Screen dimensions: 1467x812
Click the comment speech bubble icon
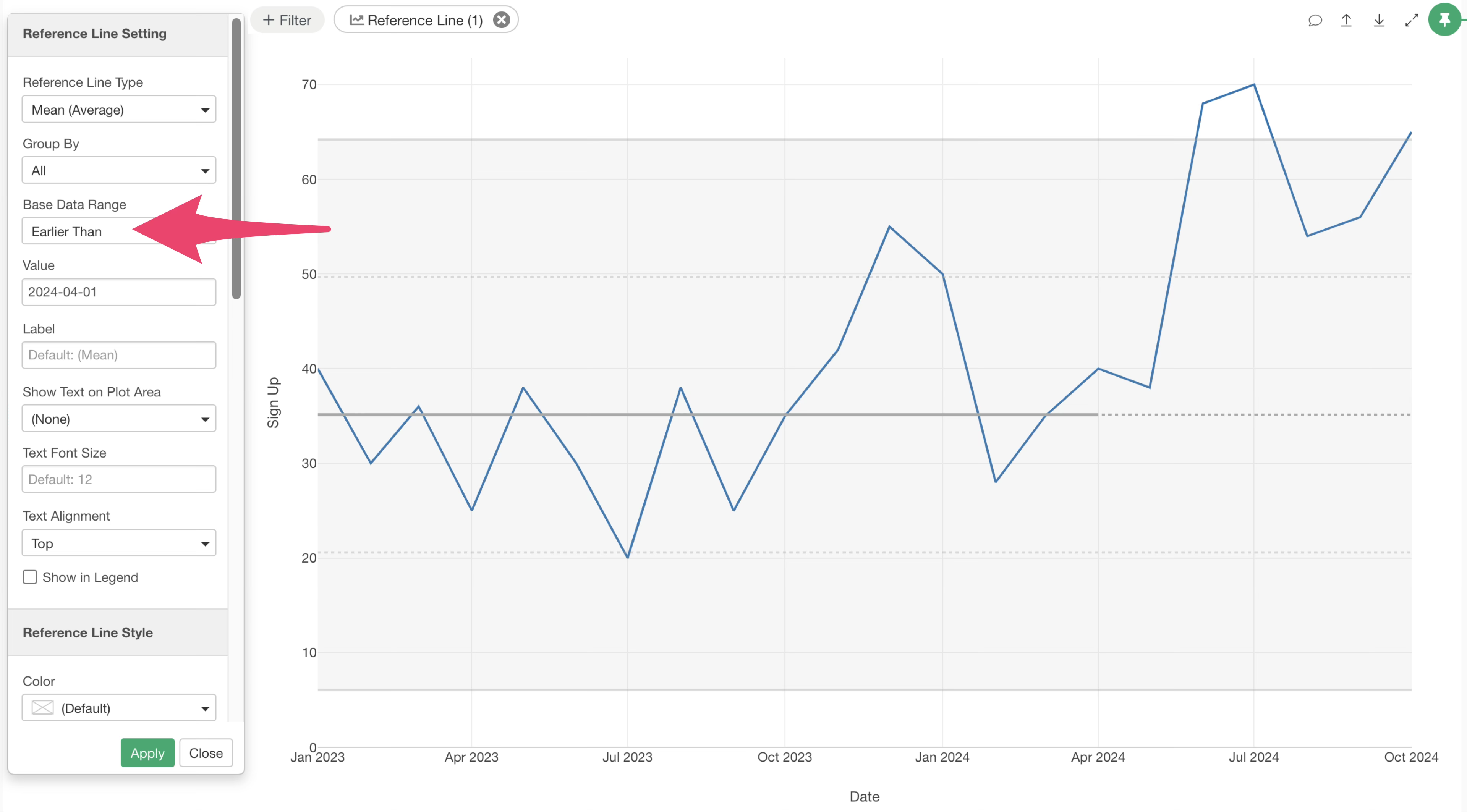[1314, 21]
